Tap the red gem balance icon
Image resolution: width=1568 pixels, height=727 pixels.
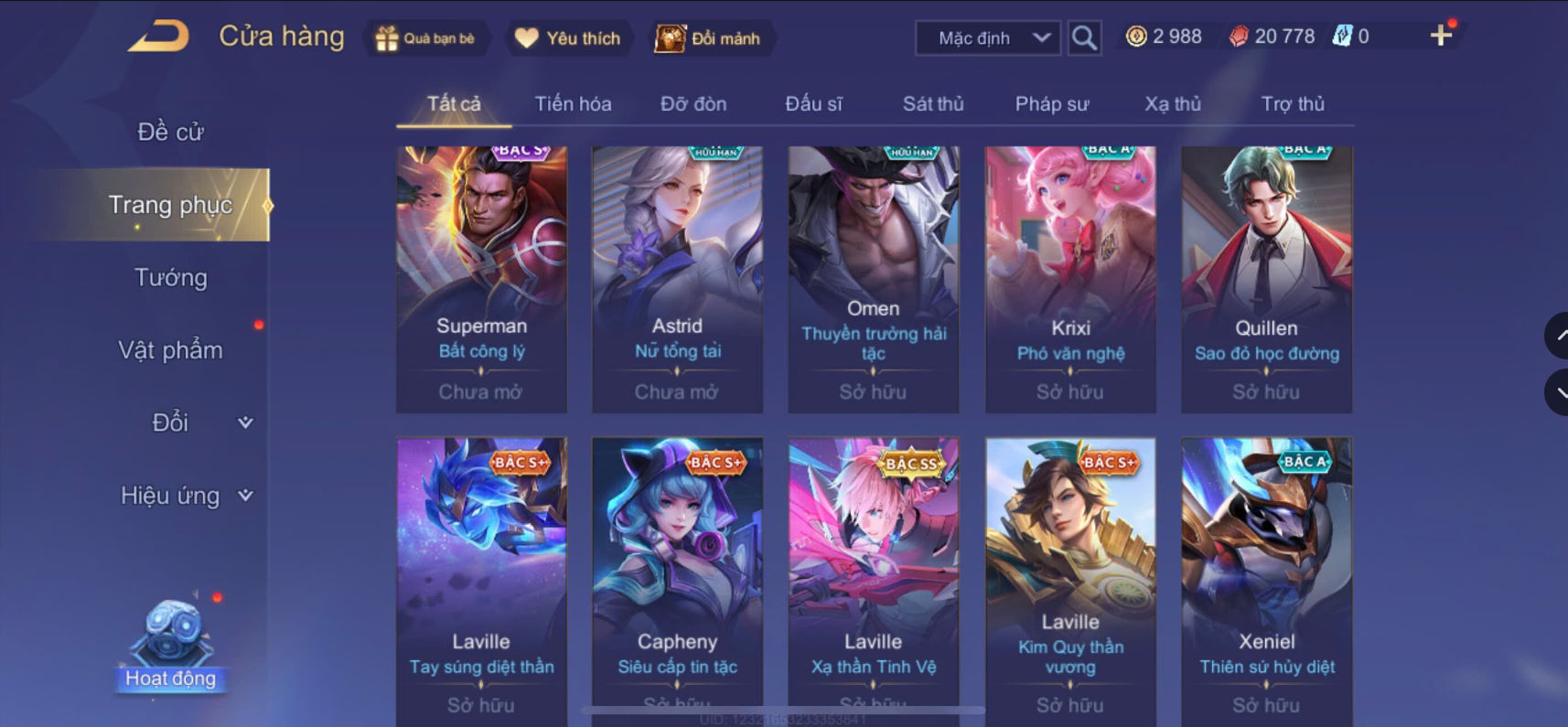point(1239,37)
